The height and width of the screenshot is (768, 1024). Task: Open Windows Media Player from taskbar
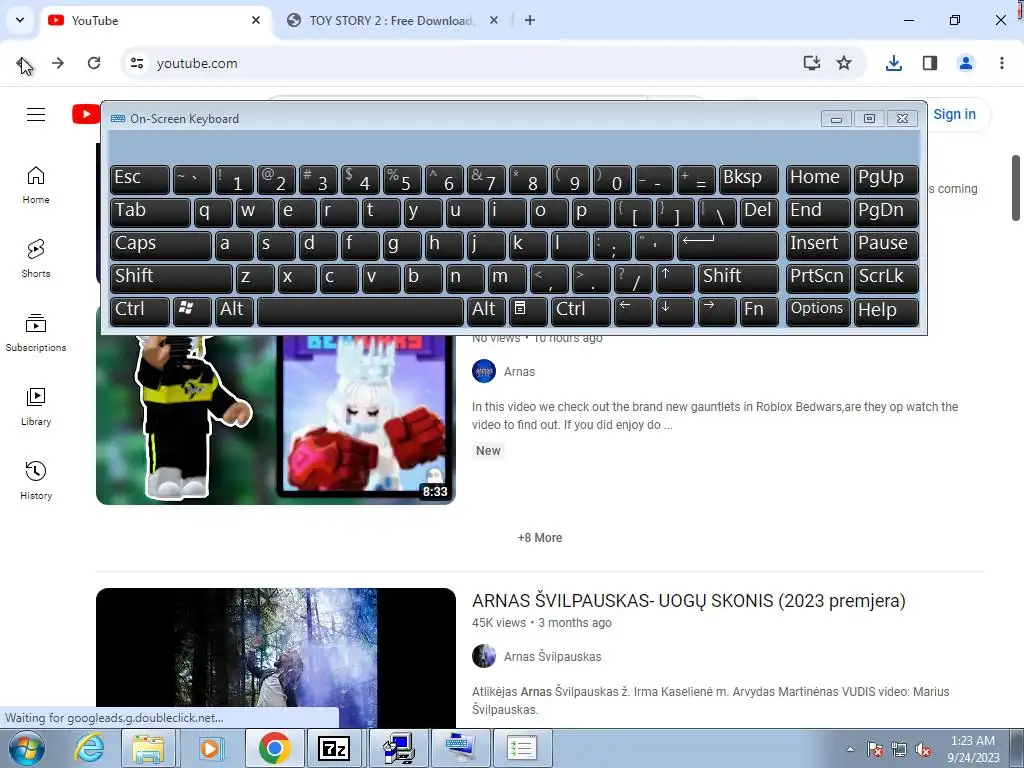210,748
